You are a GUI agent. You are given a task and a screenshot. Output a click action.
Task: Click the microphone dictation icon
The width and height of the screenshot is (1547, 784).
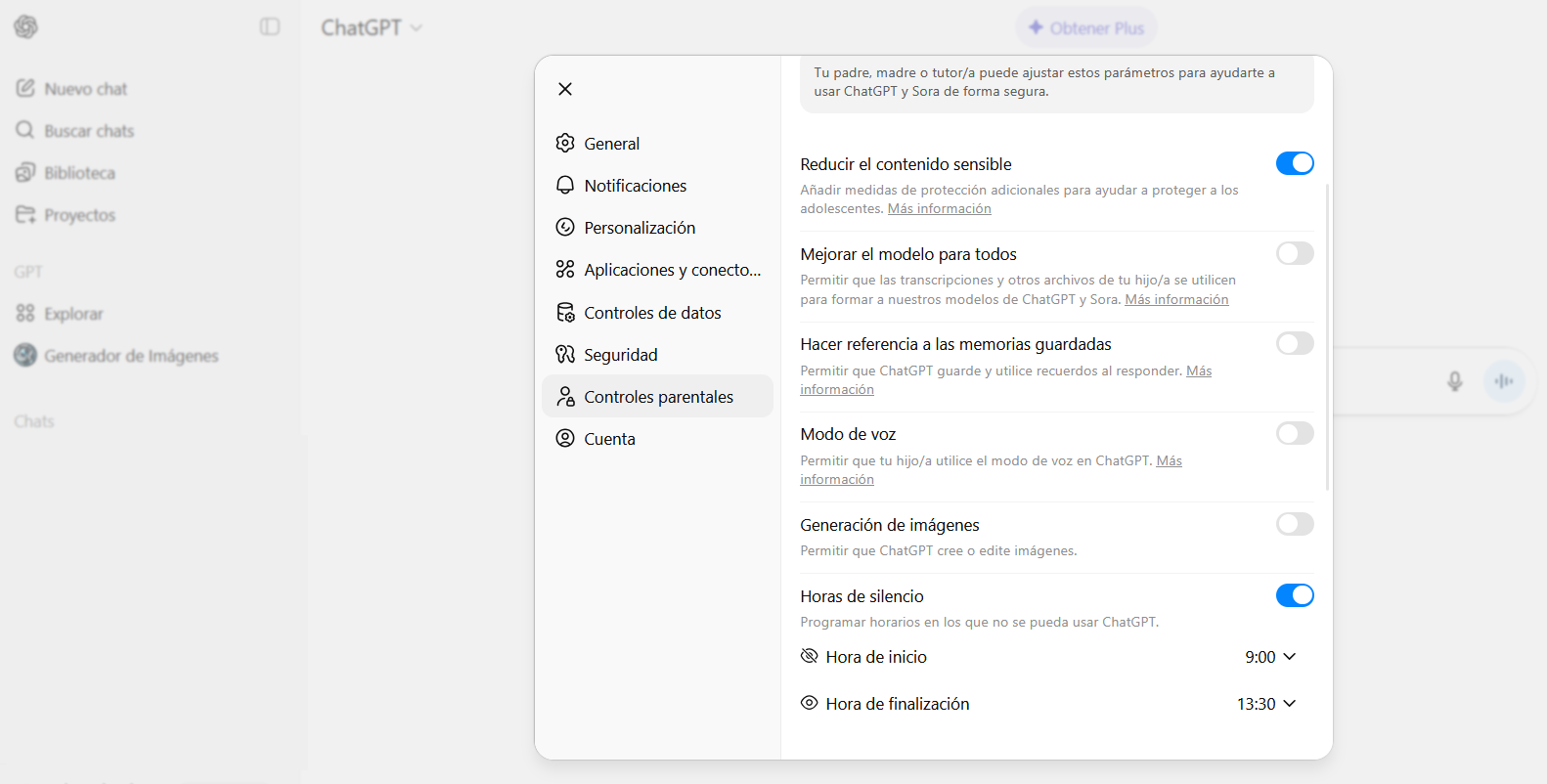pos(1454,381)
